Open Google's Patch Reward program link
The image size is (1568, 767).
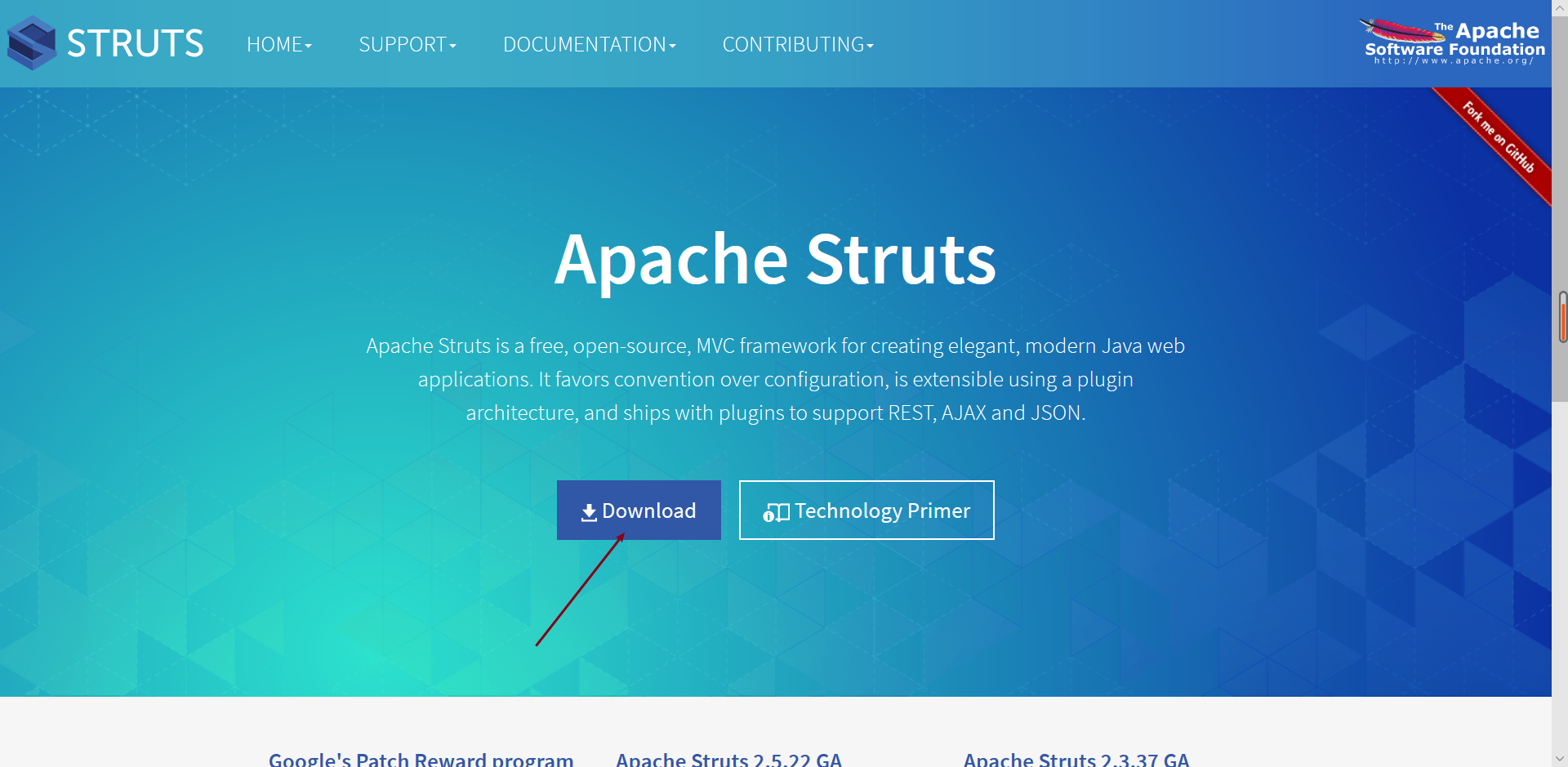pyautogui.click(x=421, y=759)
